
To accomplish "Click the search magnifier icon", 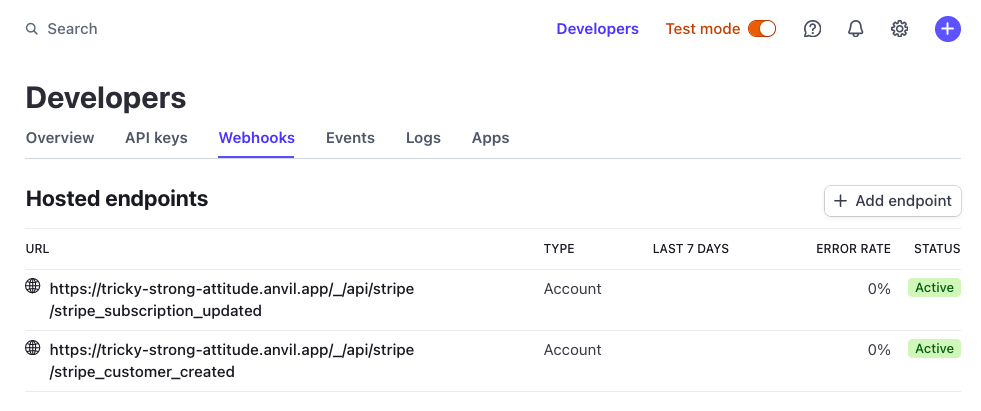I will tap(32, 29).
